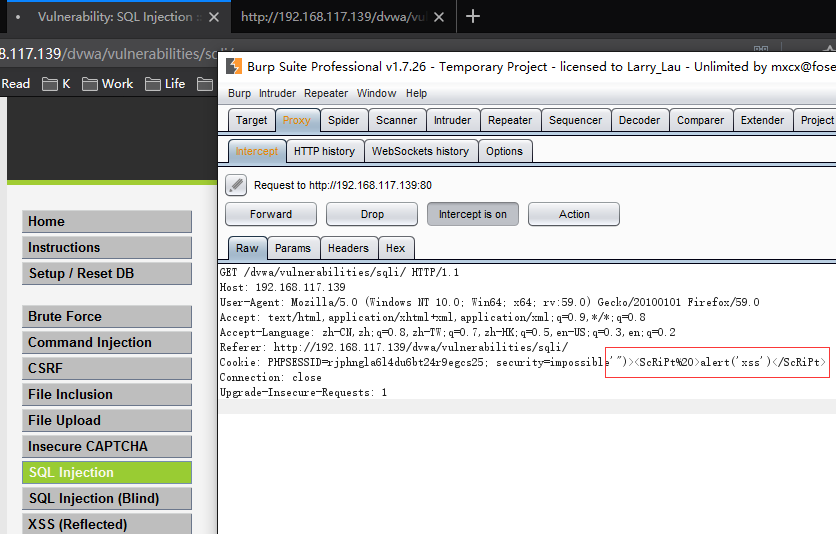Go to File Inclusion page
Viewport: 836px width, 534px height.
[107, 394]
